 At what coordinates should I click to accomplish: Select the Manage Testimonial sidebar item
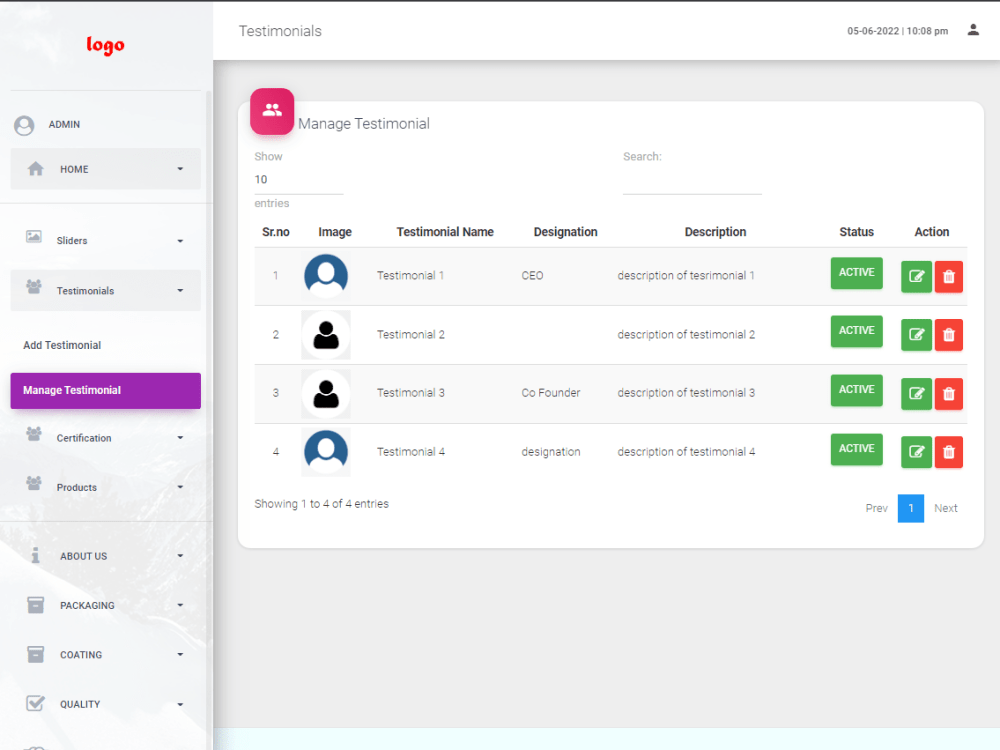click(x=105, y=390)
